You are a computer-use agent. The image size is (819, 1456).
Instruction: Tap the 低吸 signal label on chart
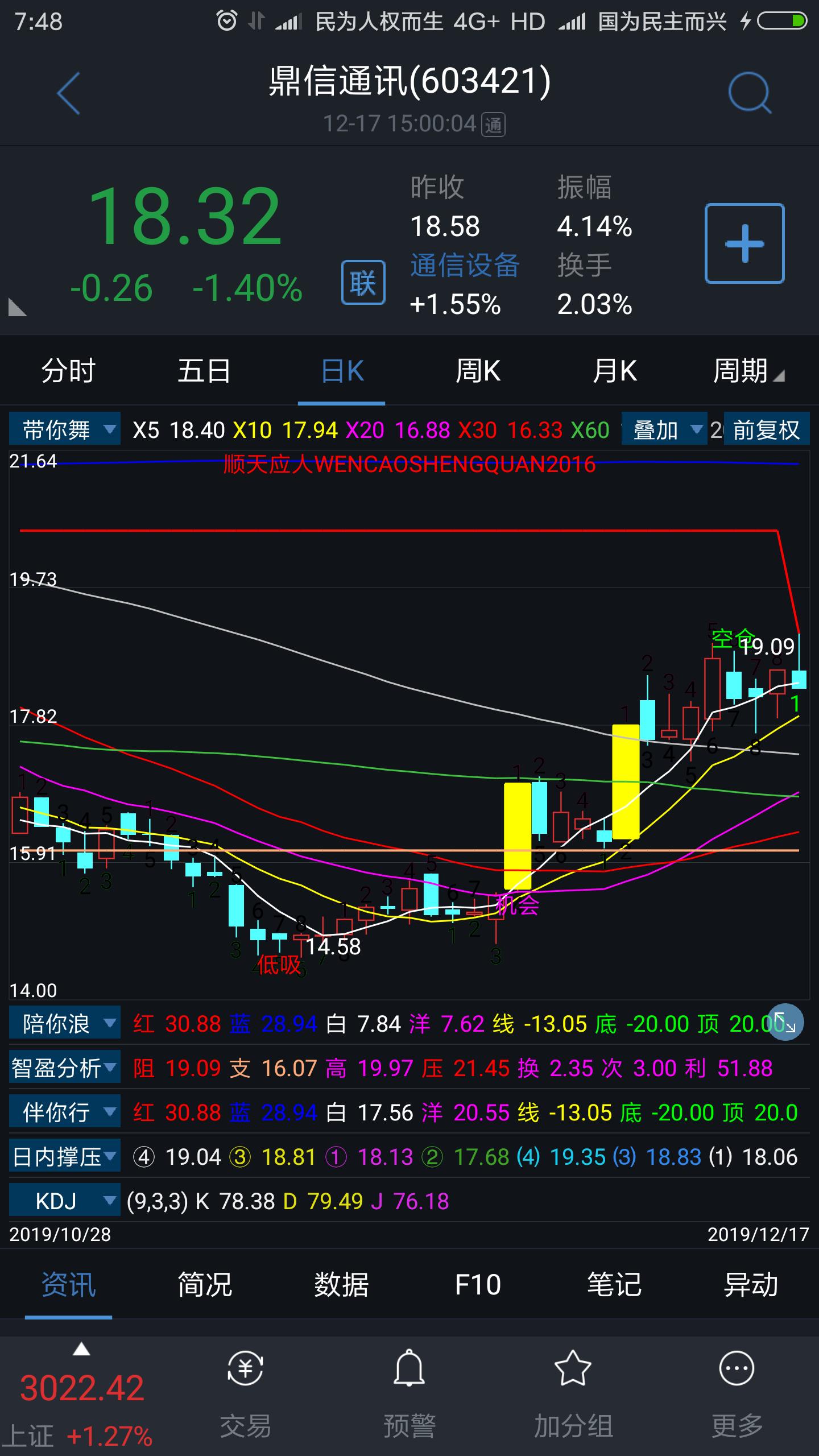click(x=279, y=965)
